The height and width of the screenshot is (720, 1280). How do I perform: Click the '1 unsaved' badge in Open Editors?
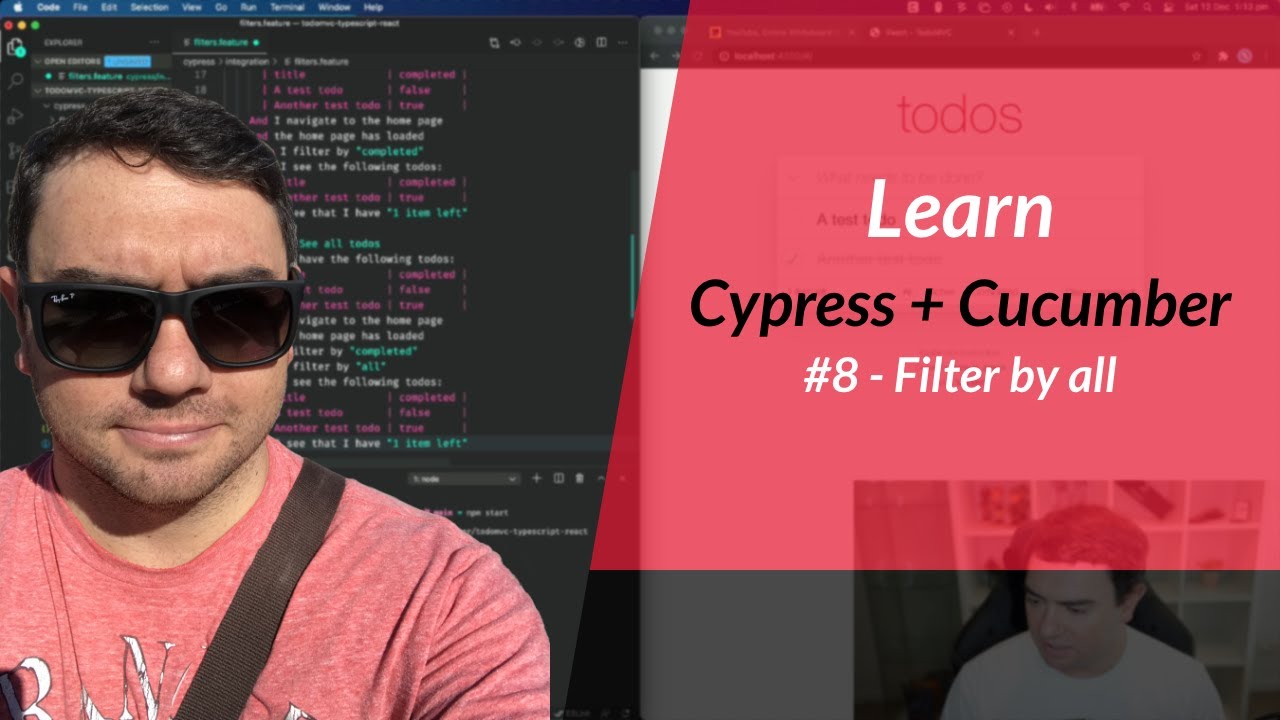(x=127, y=61)
